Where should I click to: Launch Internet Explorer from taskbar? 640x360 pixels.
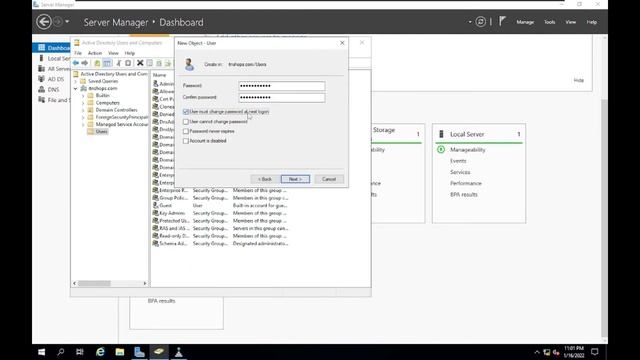point(100,352)
